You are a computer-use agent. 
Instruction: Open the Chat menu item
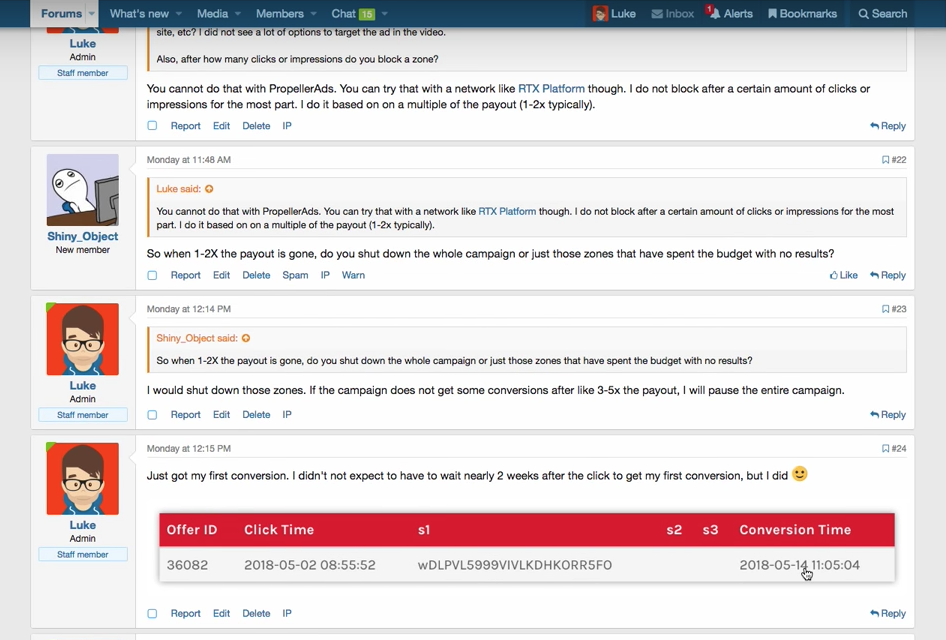(343, 13)
